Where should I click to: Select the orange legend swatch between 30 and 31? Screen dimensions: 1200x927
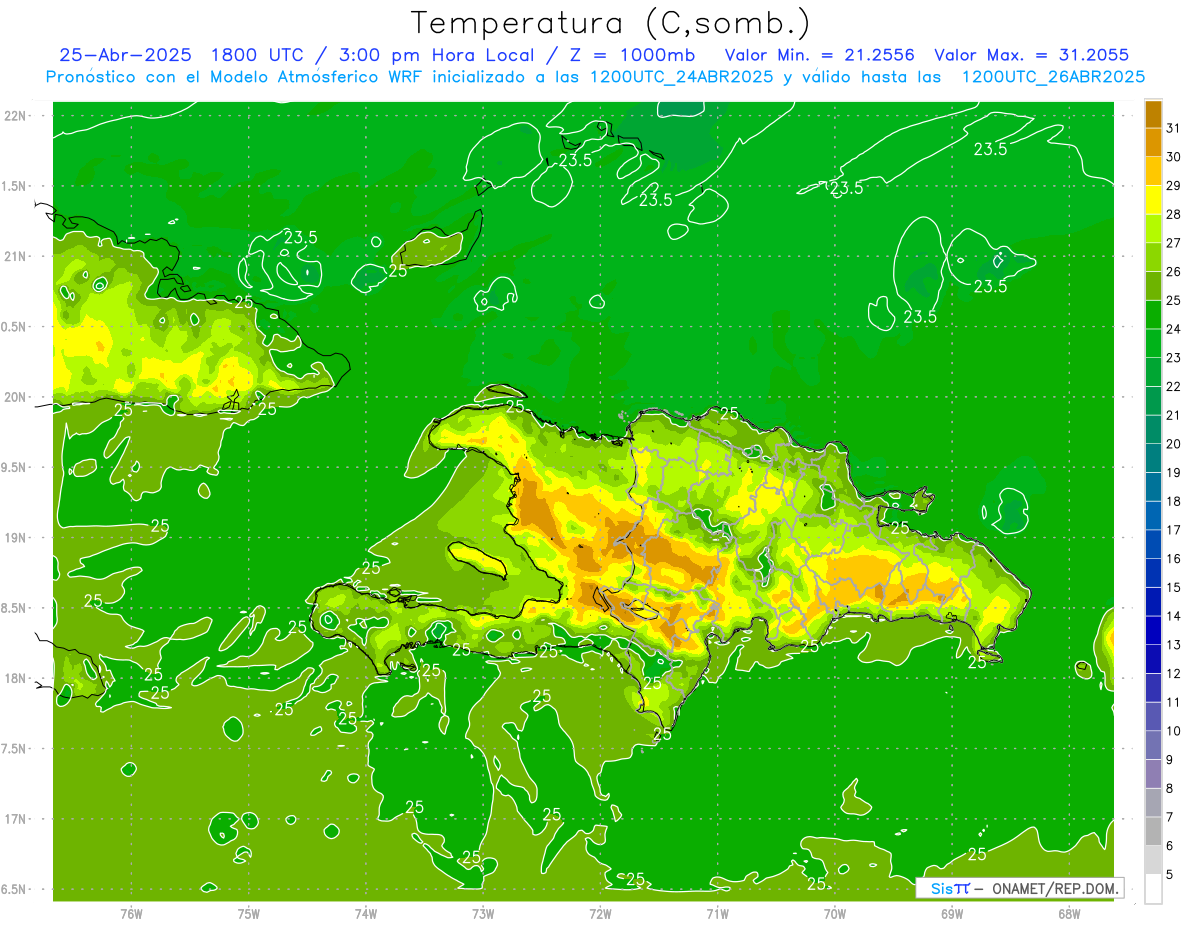(x=1153, y=142)
